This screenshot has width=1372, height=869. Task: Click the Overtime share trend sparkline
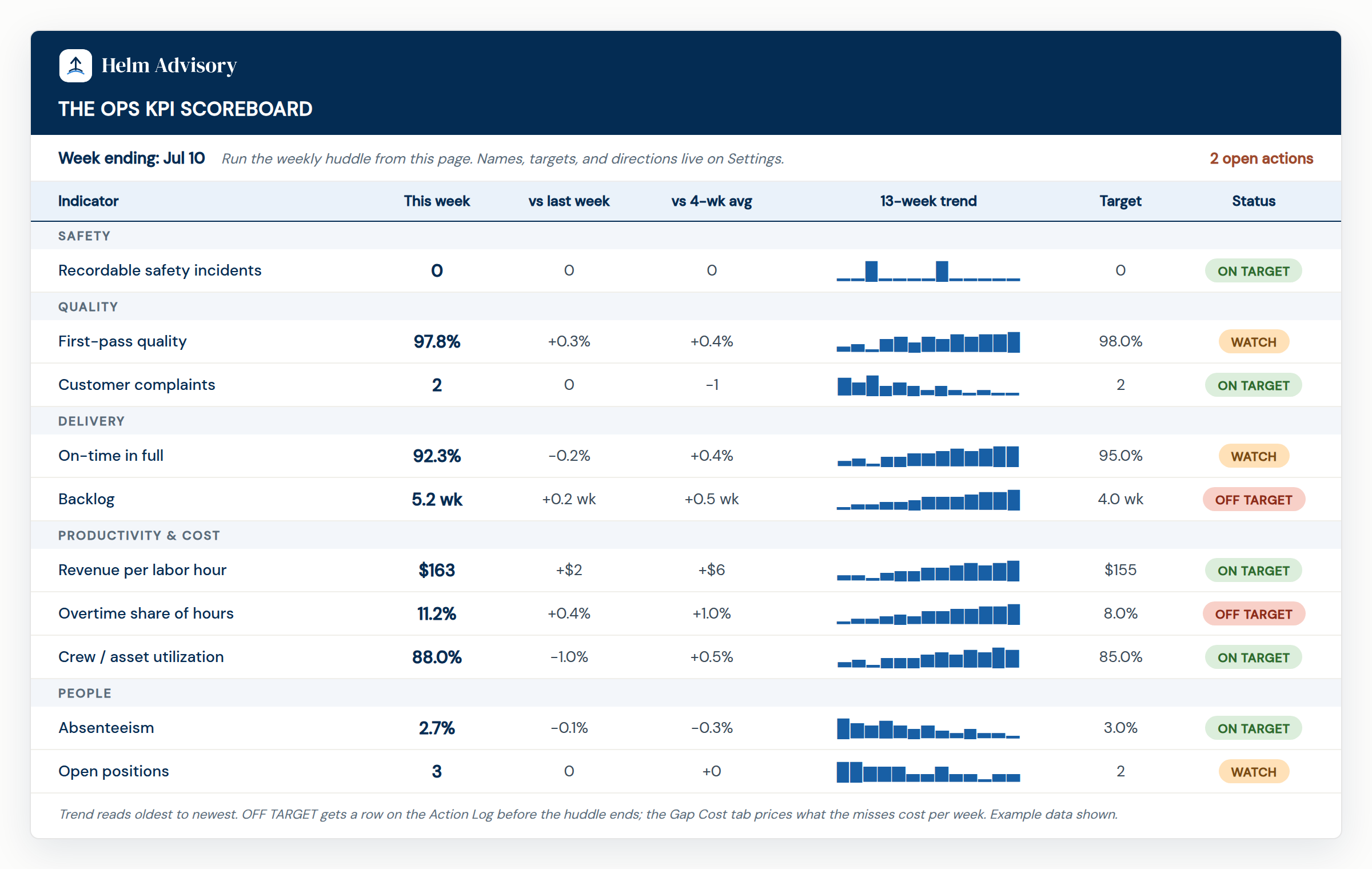pyautogui.click(x=928, y=614)
